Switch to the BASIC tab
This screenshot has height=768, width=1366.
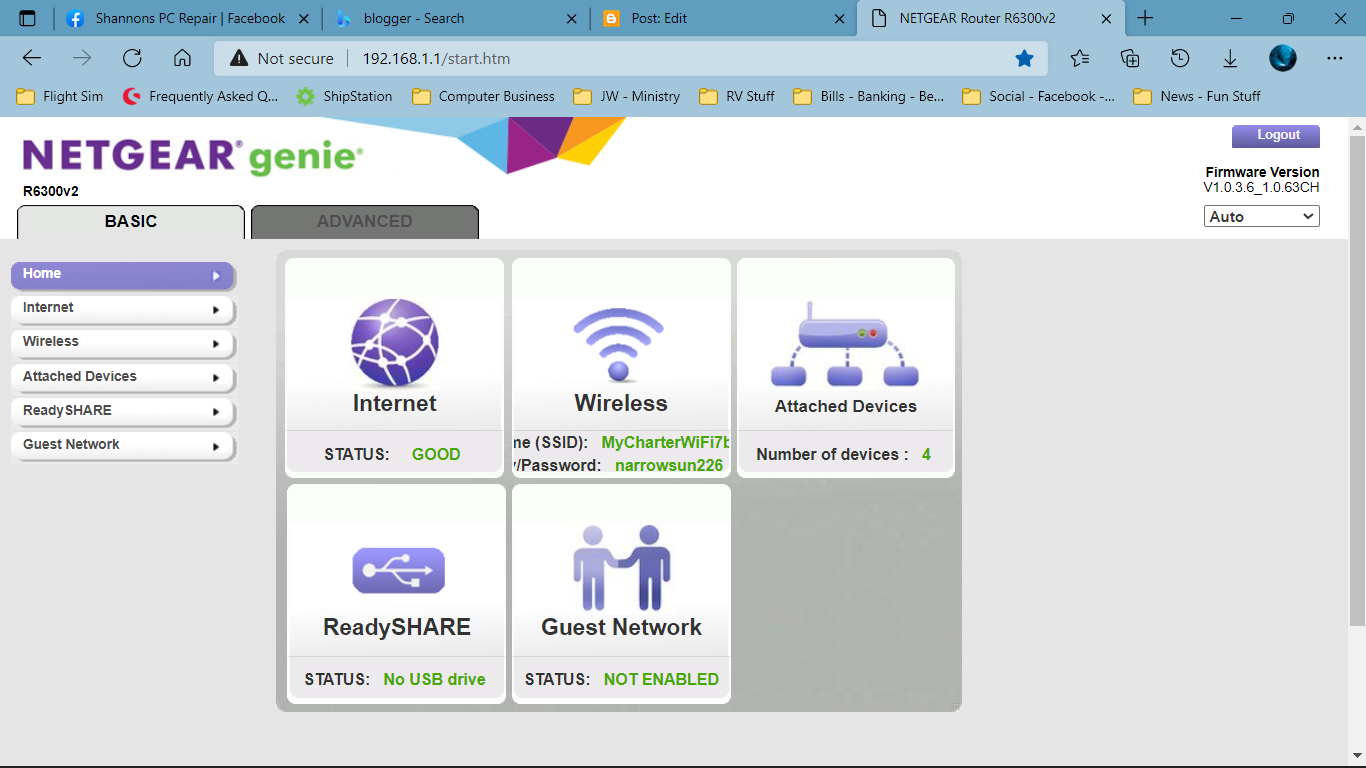[x=131, y=222]
